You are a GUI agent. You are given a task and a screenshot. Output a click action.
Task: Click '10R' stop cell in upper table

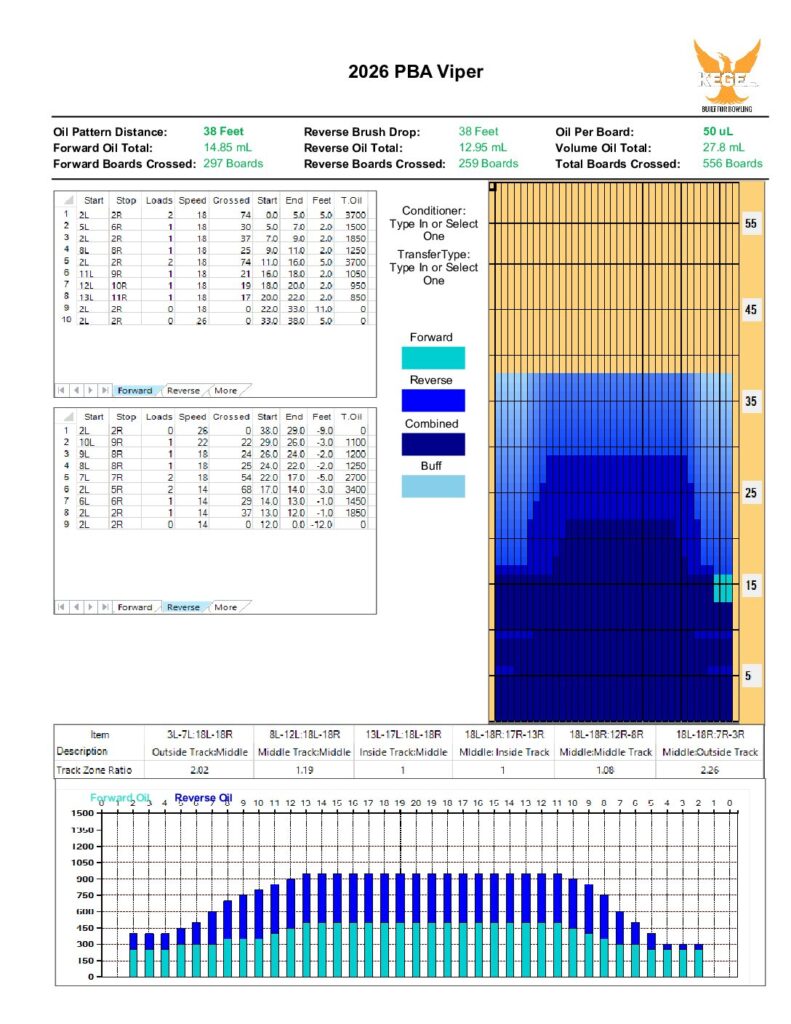(119, 286)
